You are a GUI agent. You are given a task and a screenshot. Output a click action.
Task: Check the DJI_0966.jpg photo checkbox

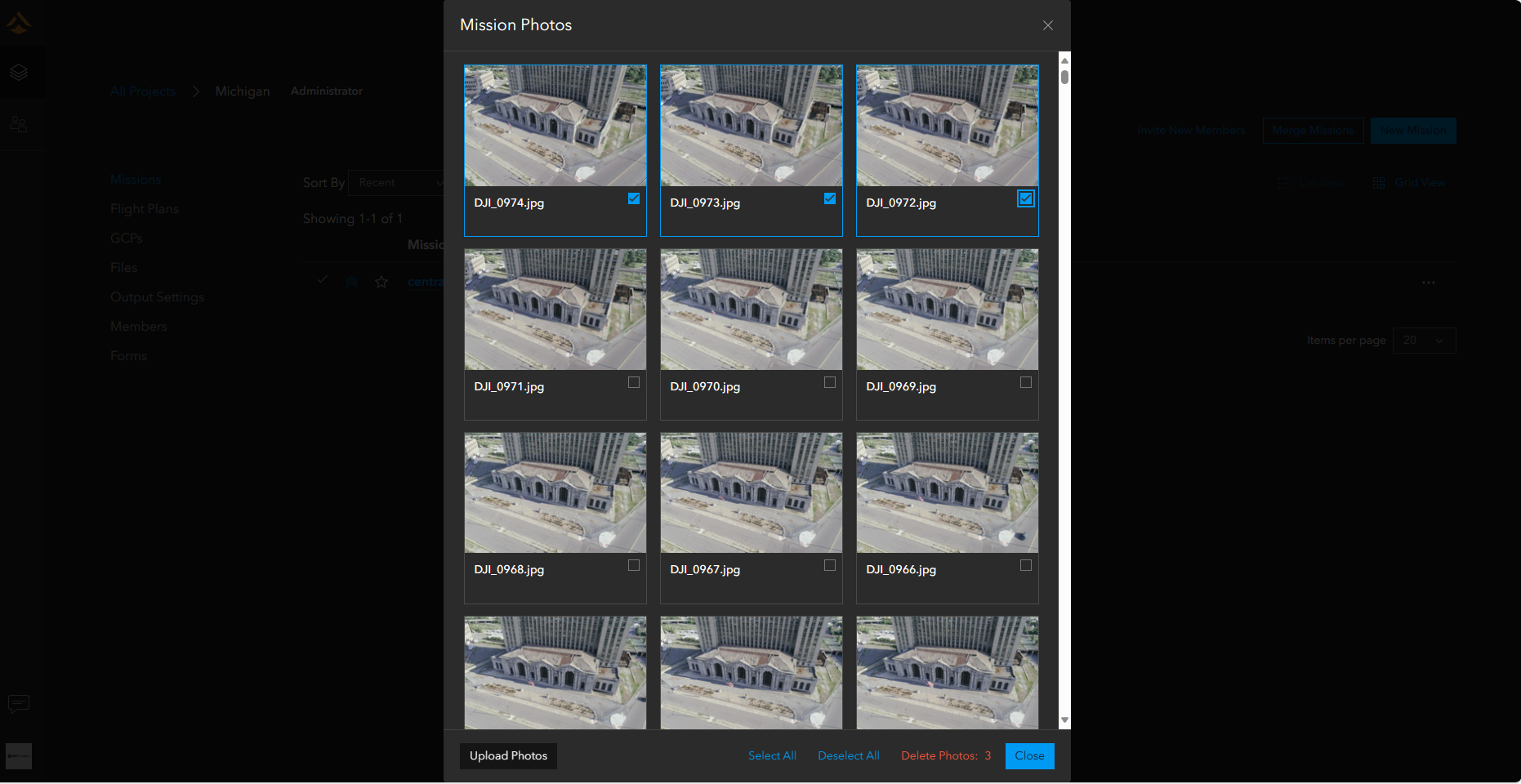1026,564
